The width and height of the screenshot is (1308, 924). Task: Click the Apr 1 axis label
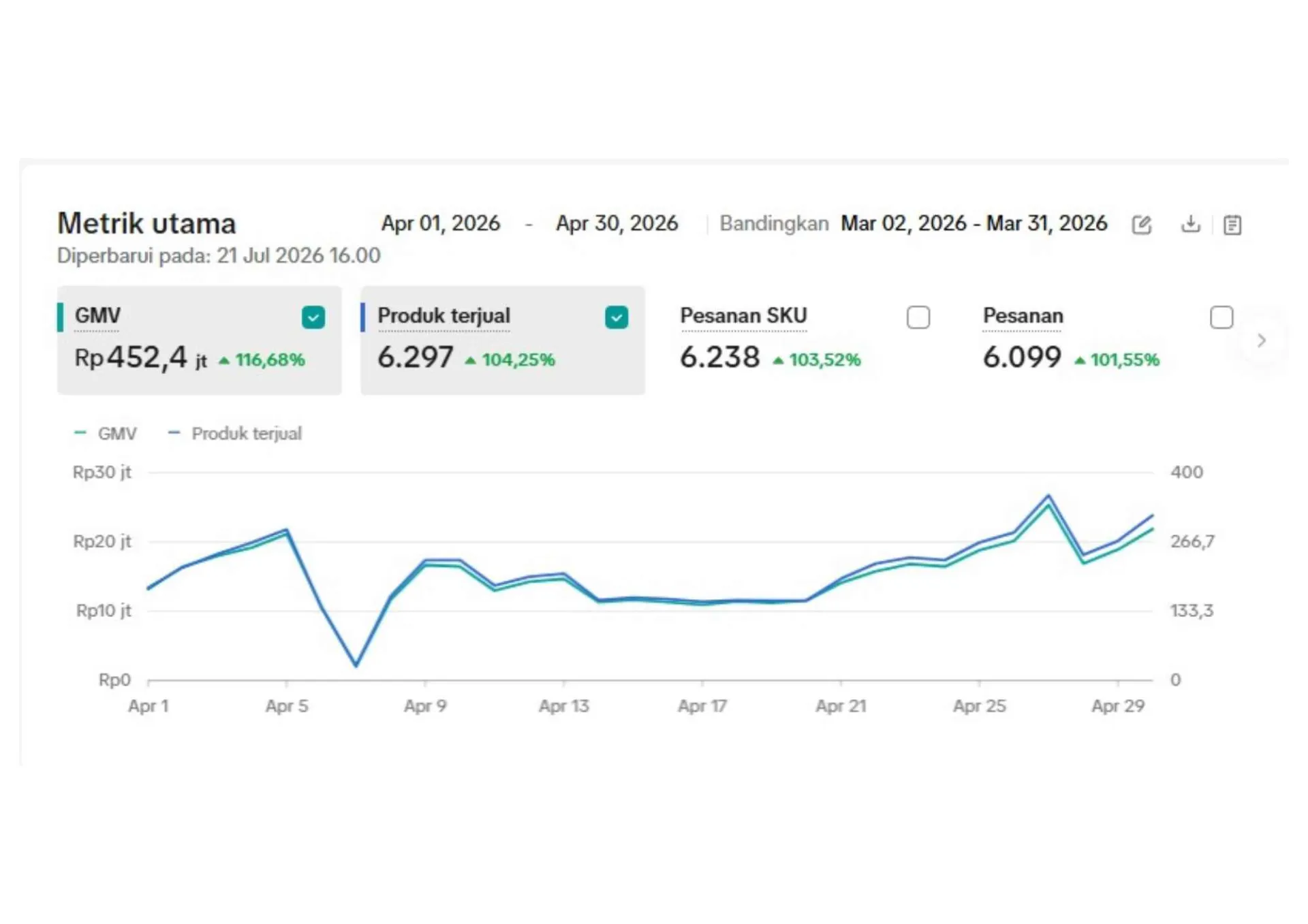click(x=149, y=706)
